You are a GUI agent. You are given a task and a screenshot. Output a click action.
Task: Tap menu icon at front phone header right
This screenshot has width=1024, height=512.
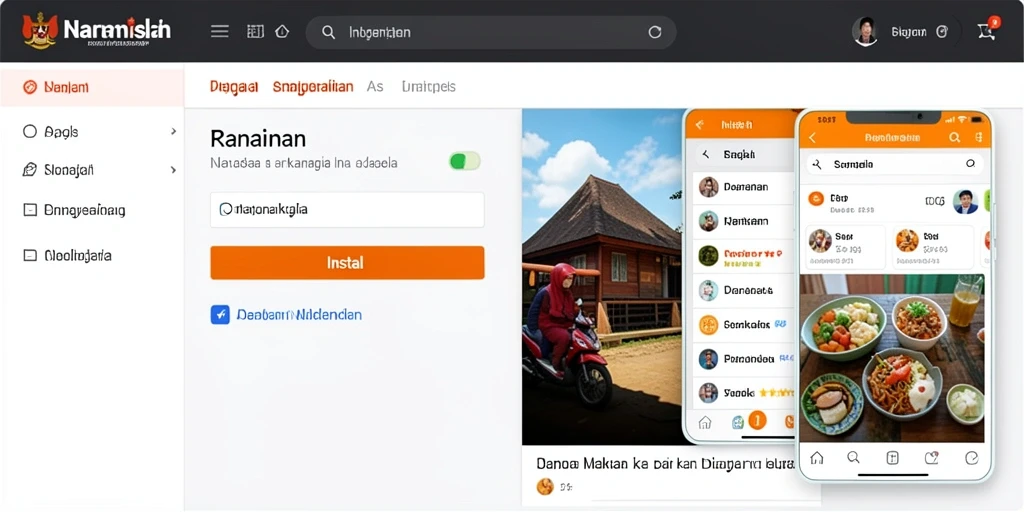pos(978,137)
